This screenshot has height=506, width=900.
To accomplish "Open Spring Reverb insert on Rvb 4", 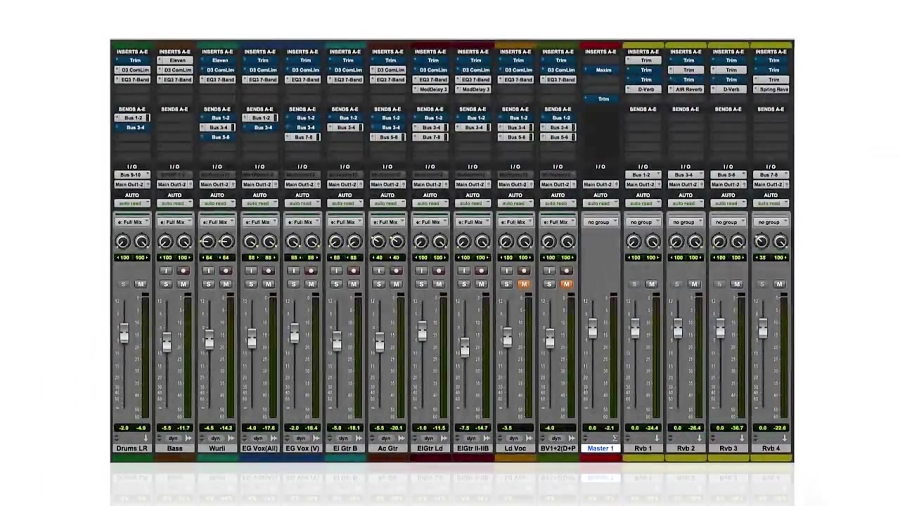I will pos(770,89).
